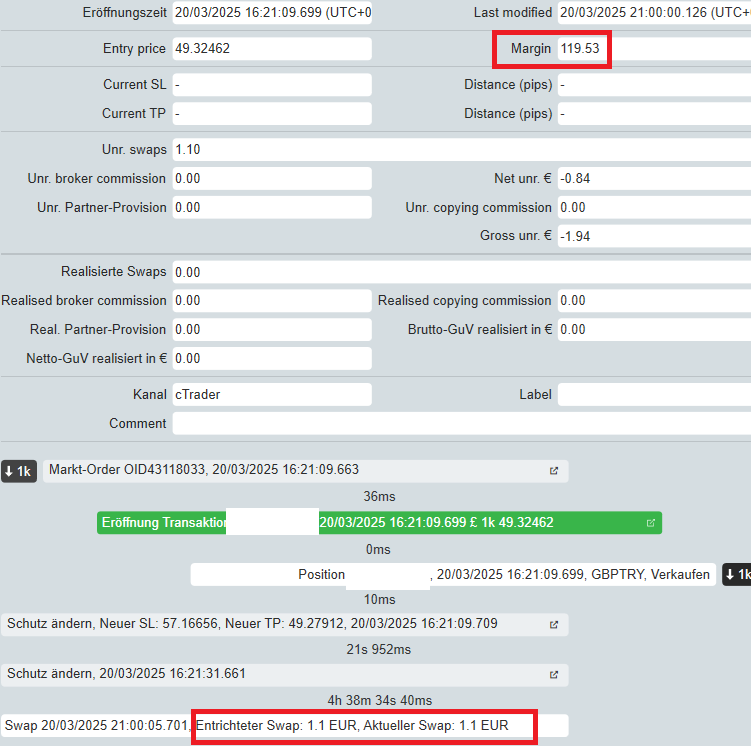Click the Current SL field
751x746 pixels.
point(272,85)
